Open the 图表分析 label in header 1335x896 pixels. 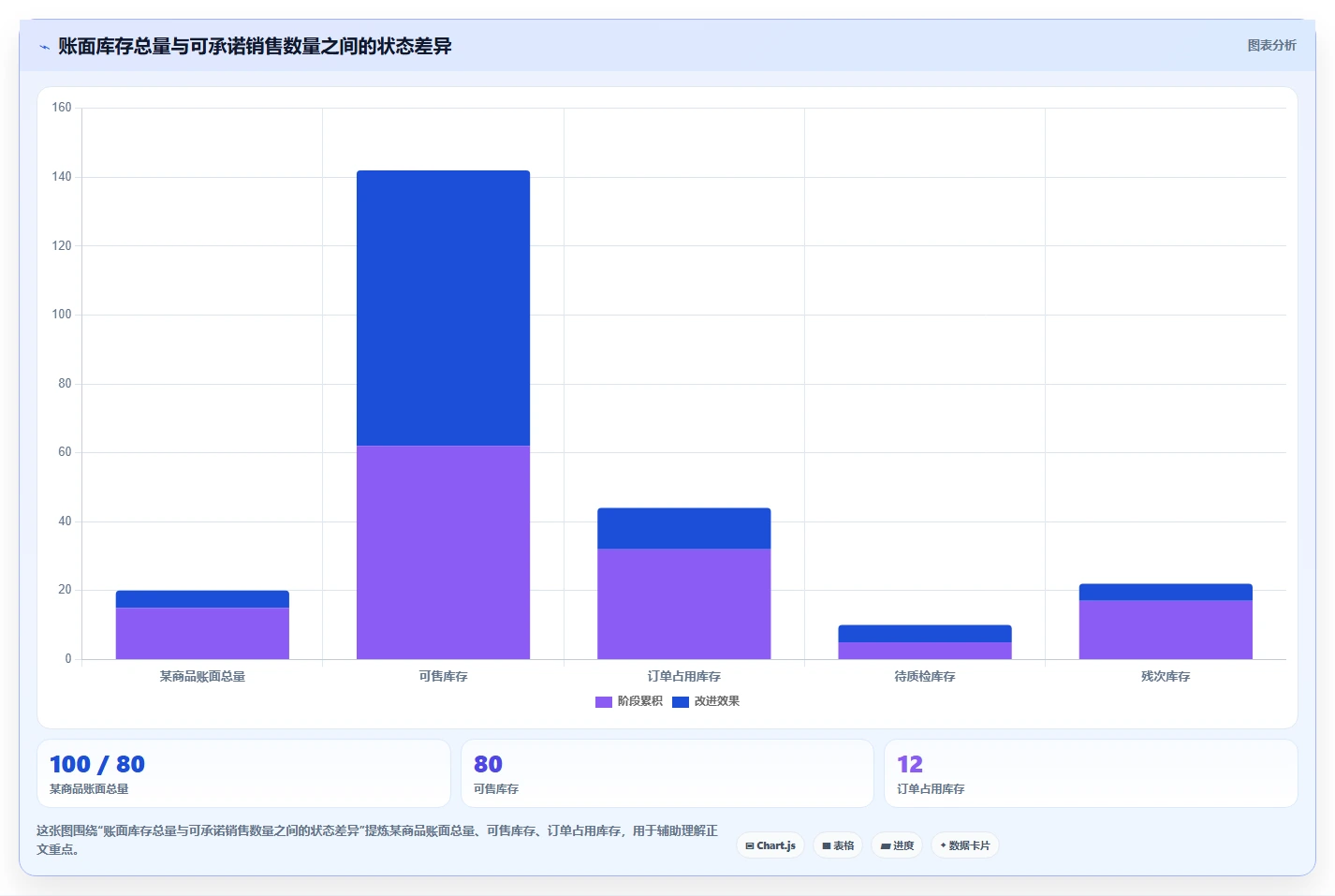pyautogui.click(x=1271, y=45)
